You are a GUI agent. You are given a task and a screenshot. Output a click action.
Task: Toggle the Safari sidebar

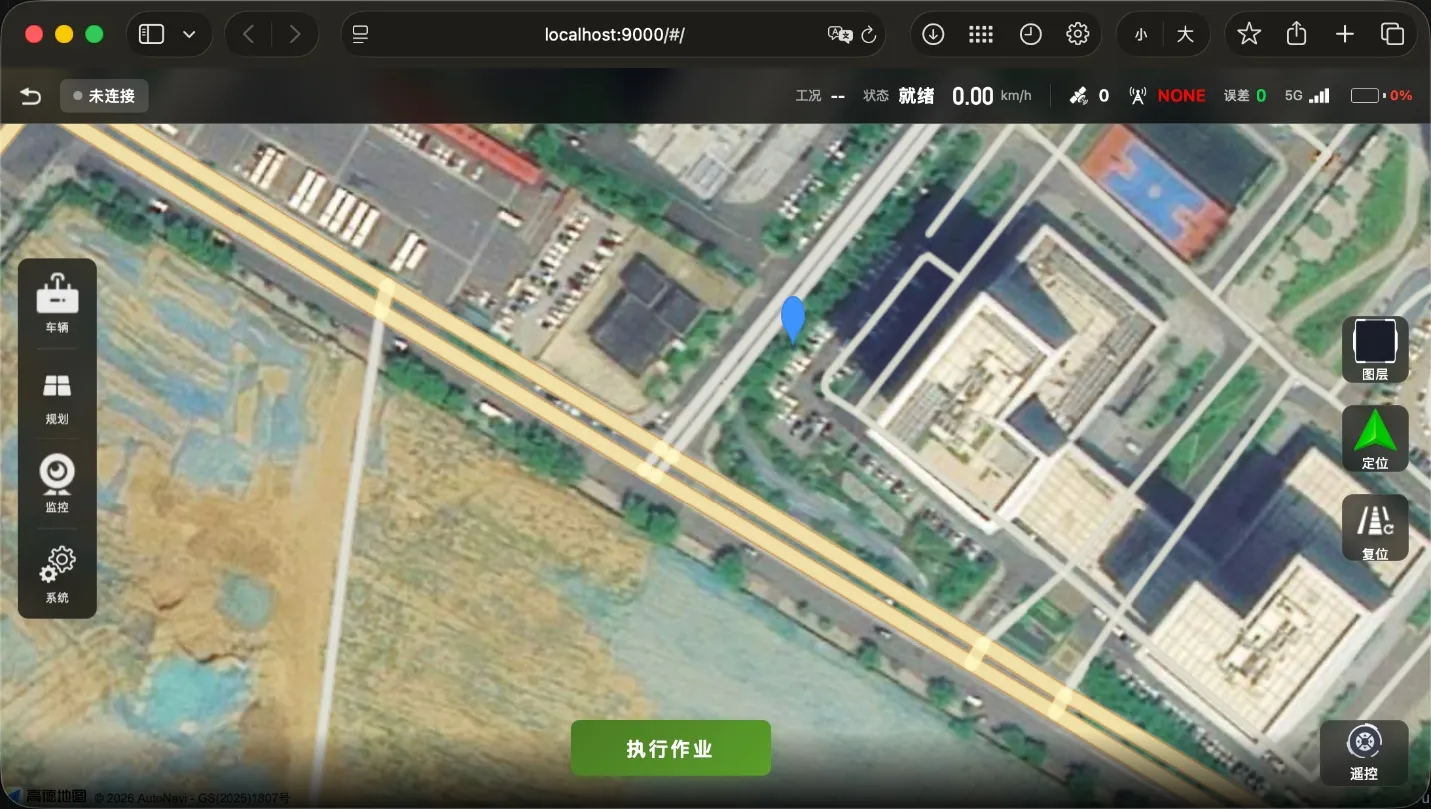click(151, 35)
